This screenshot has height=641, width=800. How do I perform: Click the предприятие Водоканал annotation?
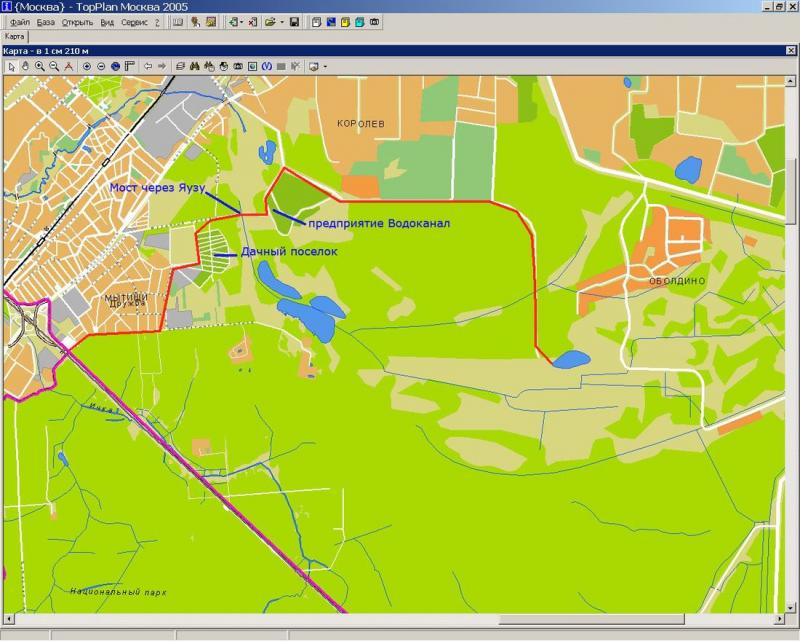tap(379, 224)
